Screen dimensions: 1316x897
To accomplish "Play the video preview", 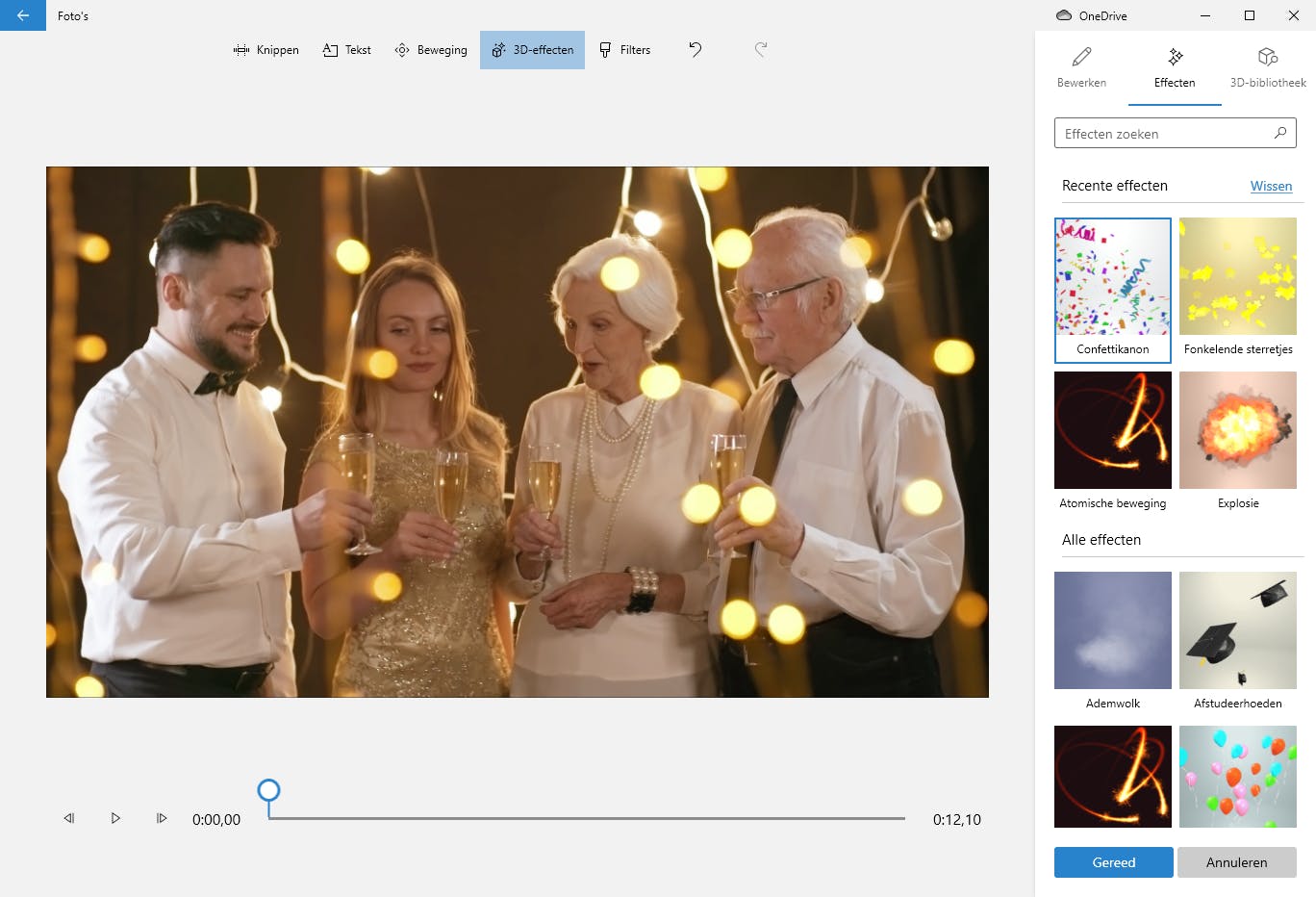I will point(115,818).
